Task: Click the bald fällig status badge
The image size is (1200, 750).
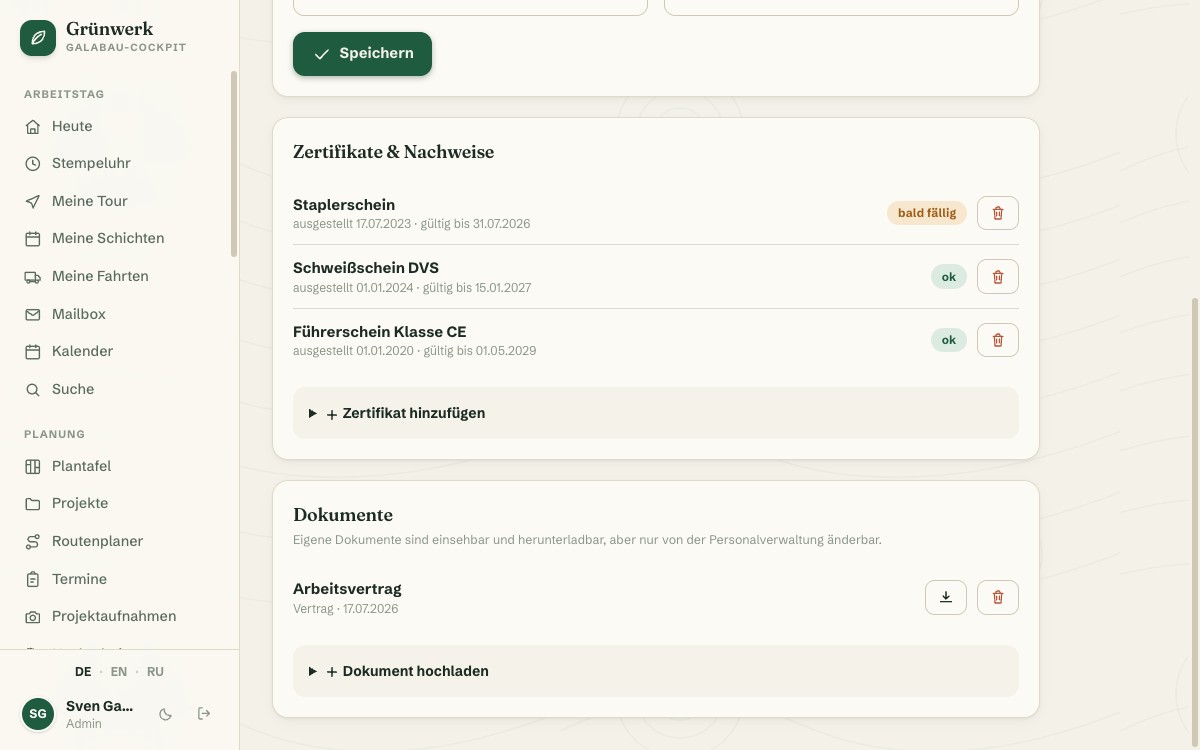Action: click(x=926, y=213)
